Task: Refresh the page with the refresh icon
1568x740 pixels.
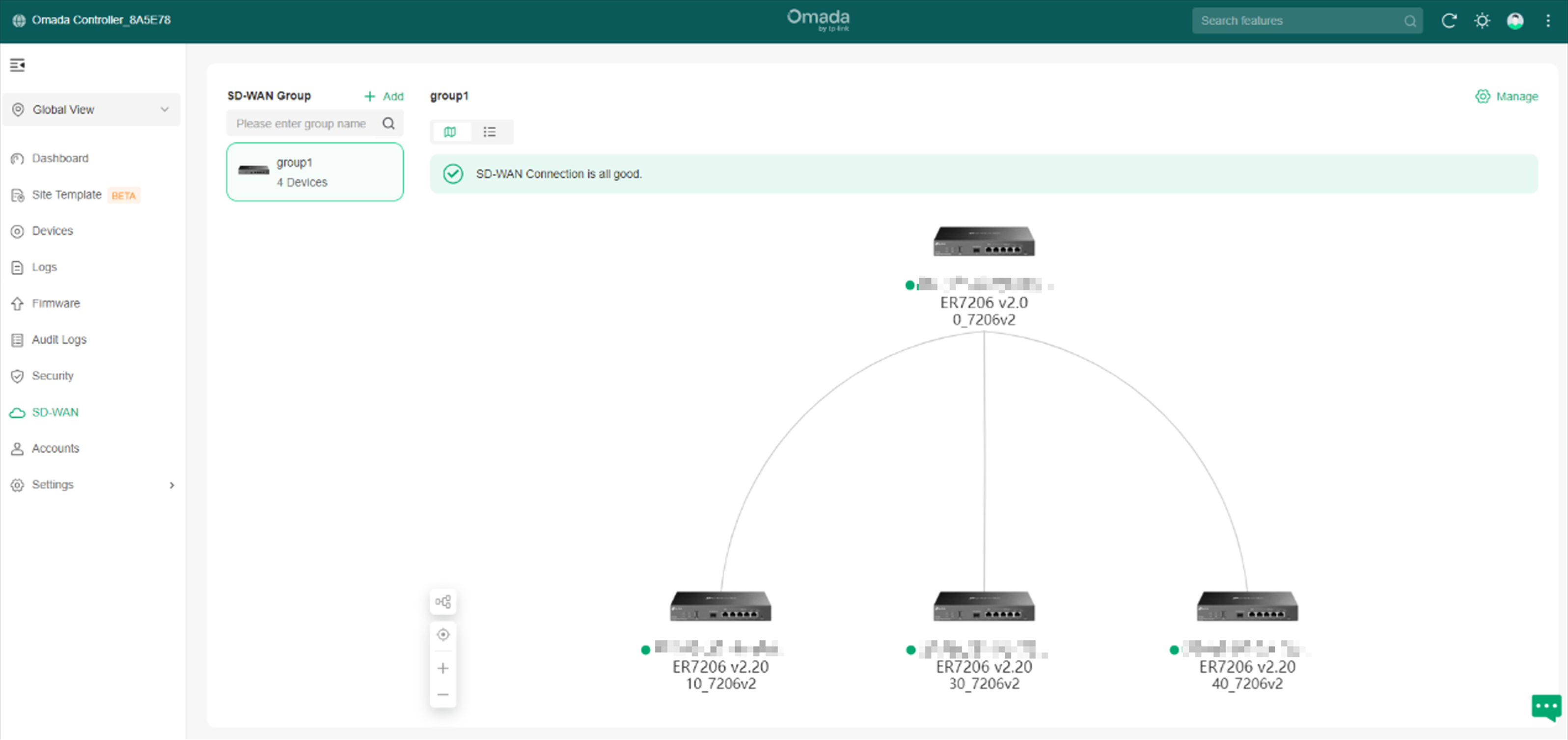Action: (1449, 21)
